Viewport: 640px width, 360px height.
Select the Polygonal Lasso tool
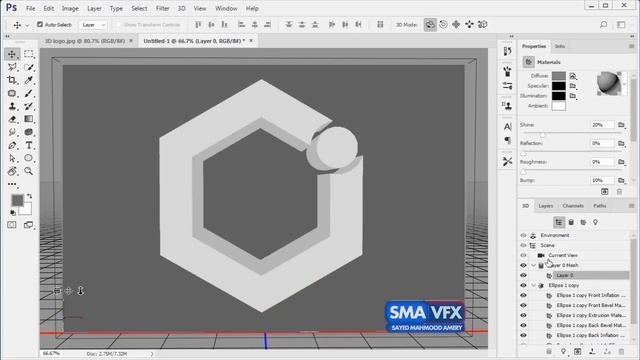[12, 67]
